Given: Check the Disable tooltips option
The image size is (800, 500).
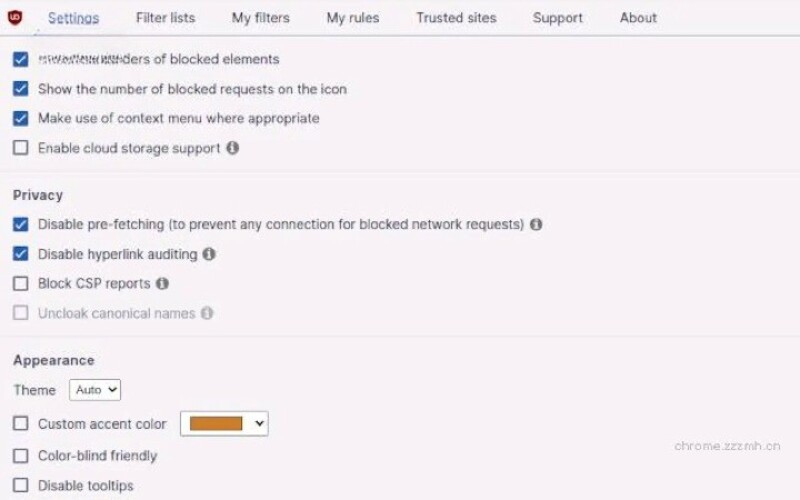Looking at the screenshot, I should [x=21, y=486].
